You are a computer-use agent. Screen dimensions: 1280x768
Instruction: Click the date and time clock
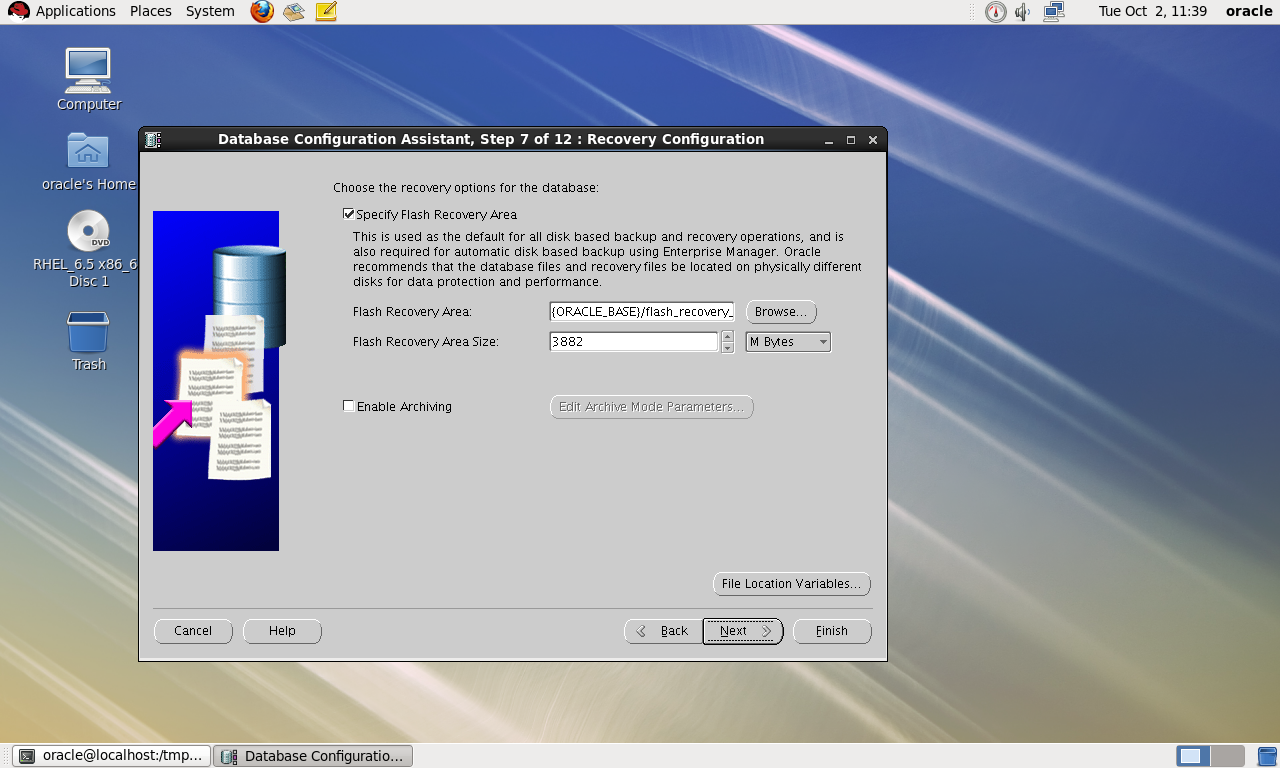[1152, 12]
